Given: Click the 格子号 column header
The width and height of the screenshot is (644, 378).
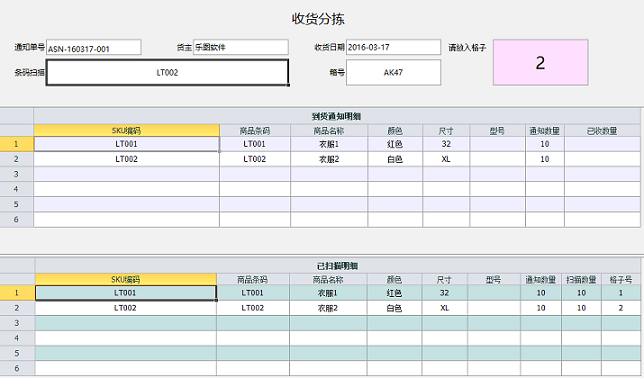Looking at the screenshot, I should tap(621, 280).
